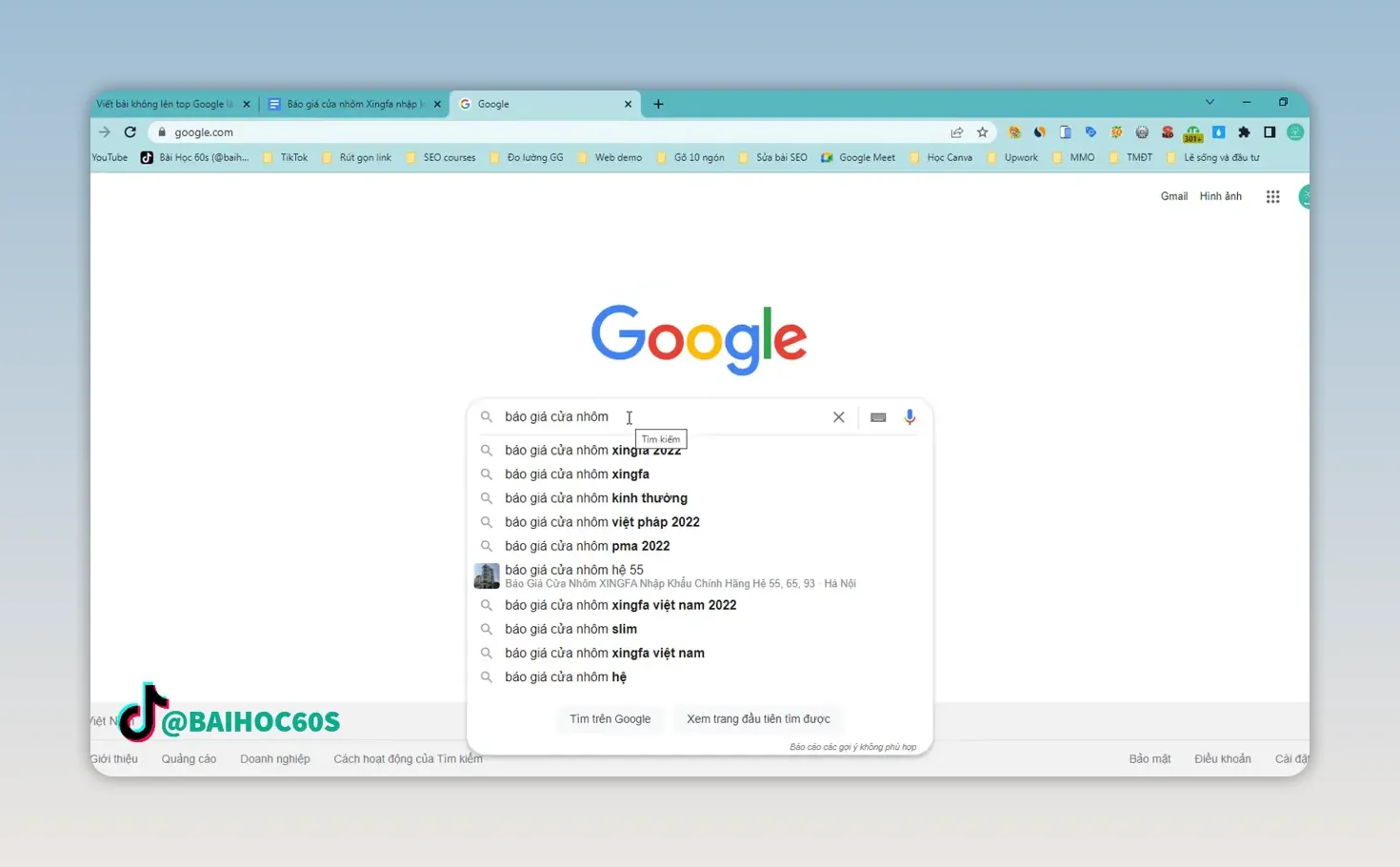Viewport: 1400px width, 867px height.
Task: Click the mobile device simulator extension icon
Action: tap(1066, 132)
